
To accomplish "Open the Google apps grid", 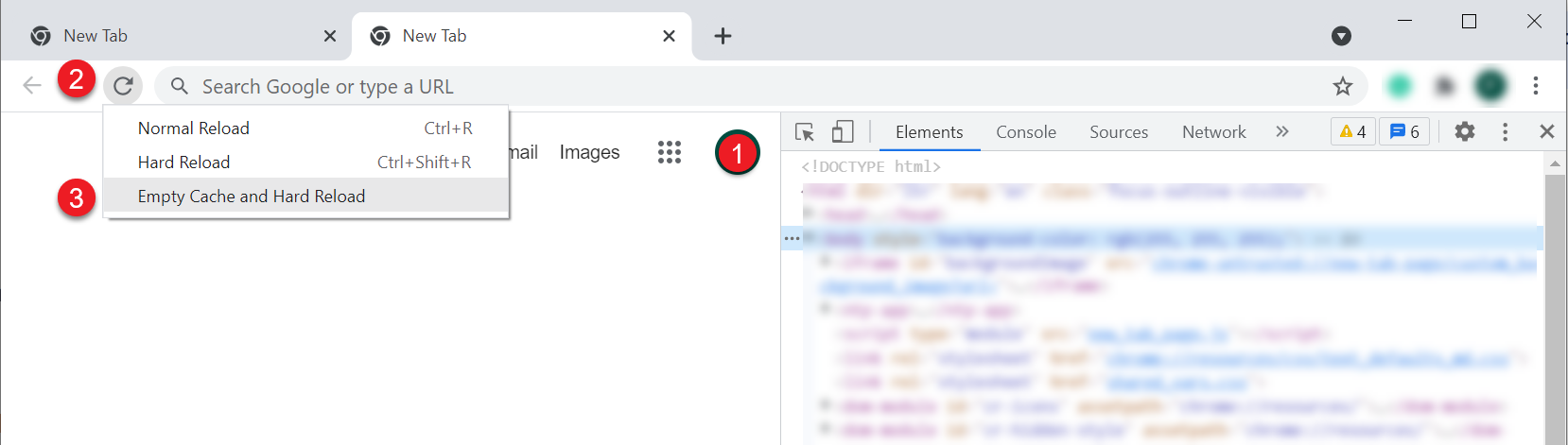I will pyautogui.click(x=670, y=152).
